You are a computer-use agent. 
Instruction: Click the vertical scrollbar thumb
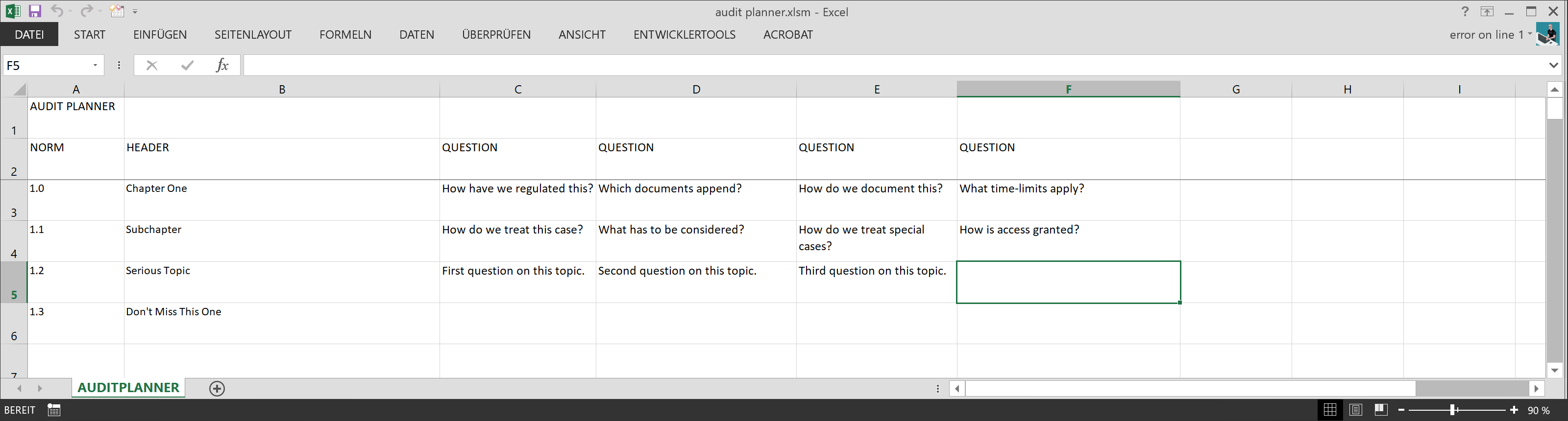coord(1555,109)
